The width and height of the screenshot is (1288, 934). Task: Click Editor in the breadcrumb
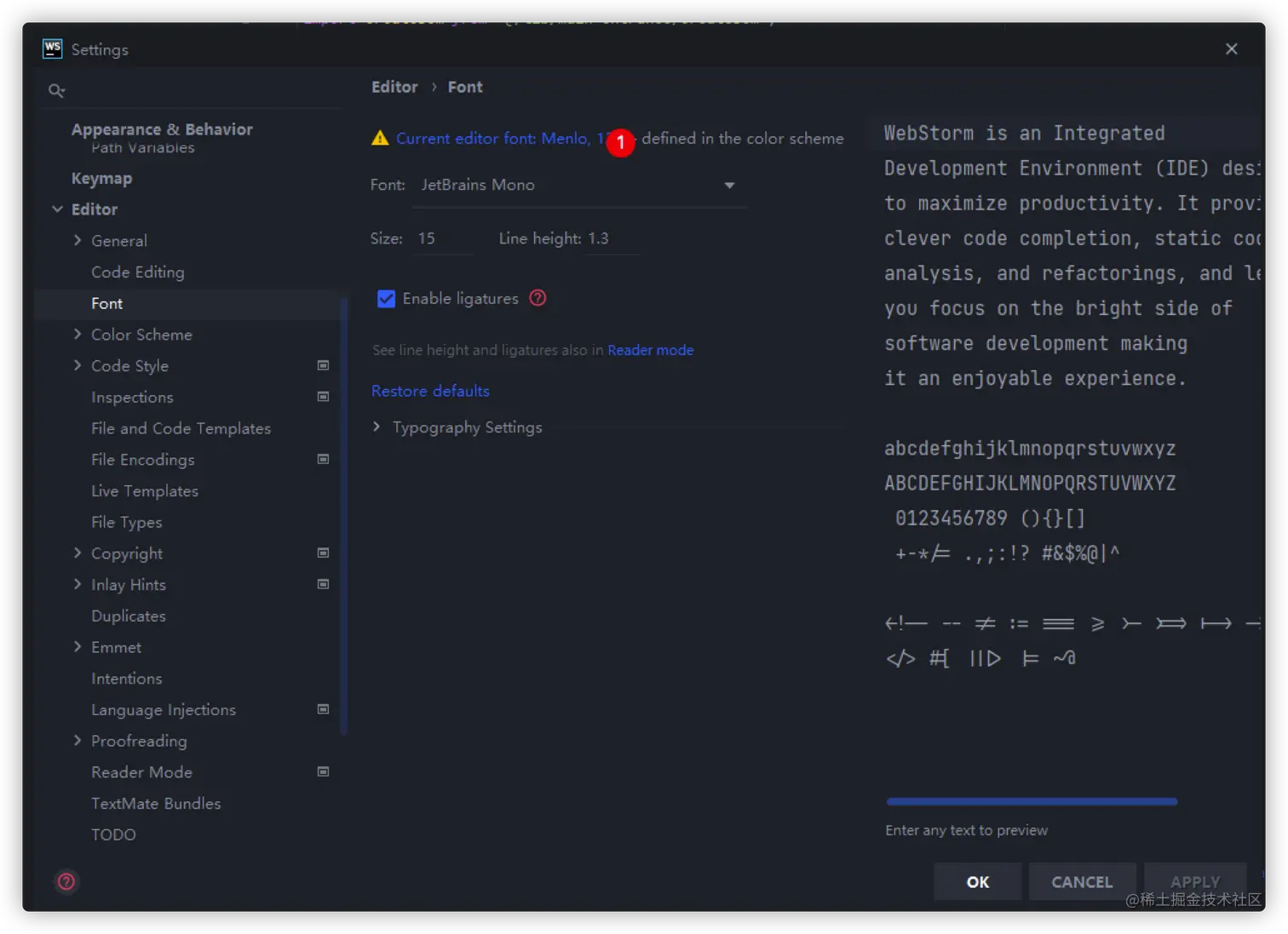(394, 87)
